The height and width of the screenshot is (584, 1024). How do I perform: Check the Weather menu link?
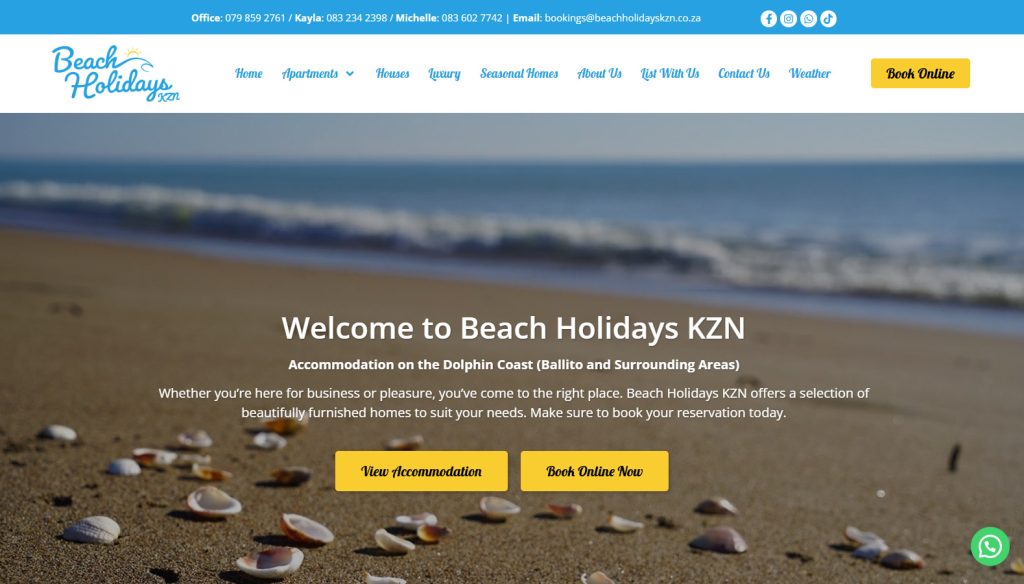pos(810,74)
